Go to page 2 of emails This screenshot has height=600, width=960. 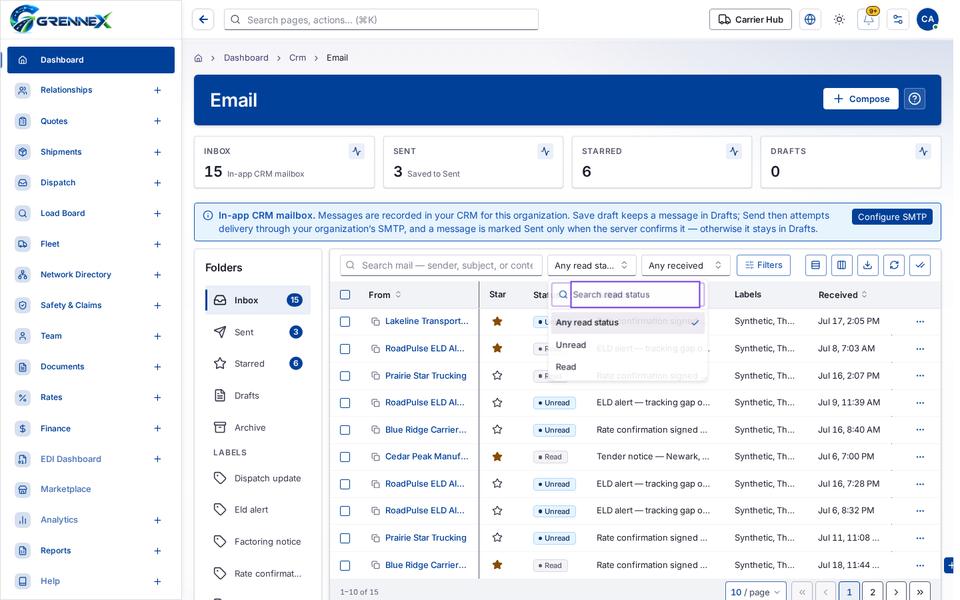pyautogui.click(x=872, y=592)
